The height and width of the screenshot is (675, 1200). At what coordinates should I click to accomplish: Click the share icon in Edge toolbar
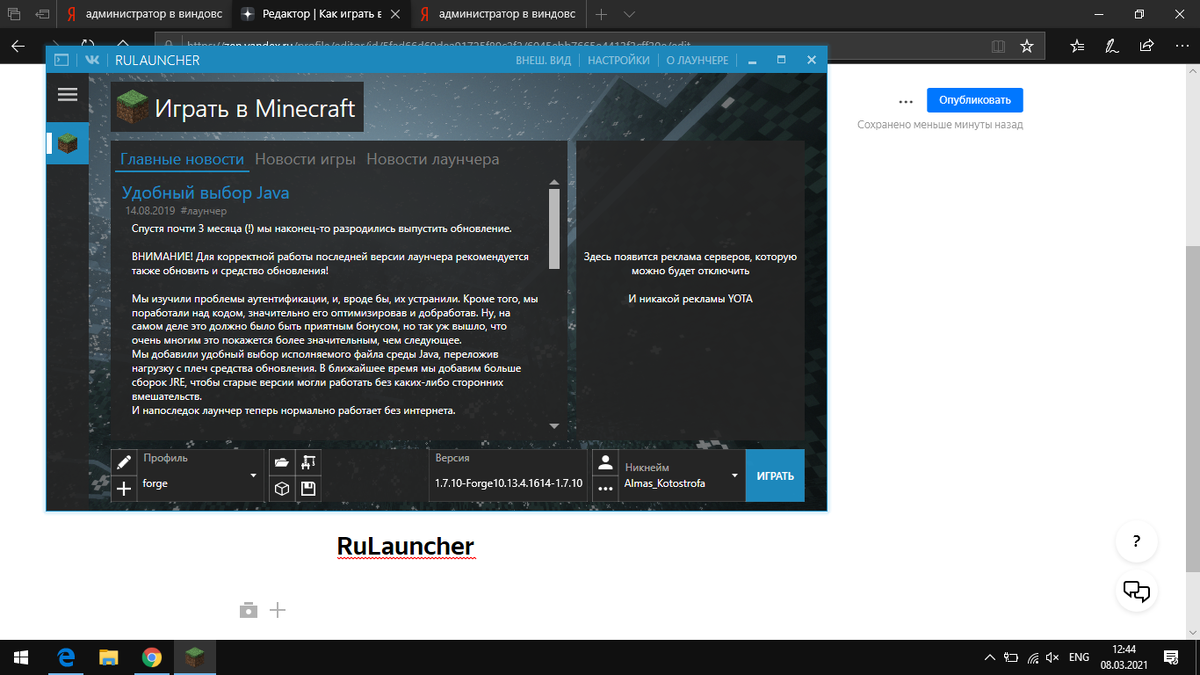pyautogui.click(x=1146, y=46)
